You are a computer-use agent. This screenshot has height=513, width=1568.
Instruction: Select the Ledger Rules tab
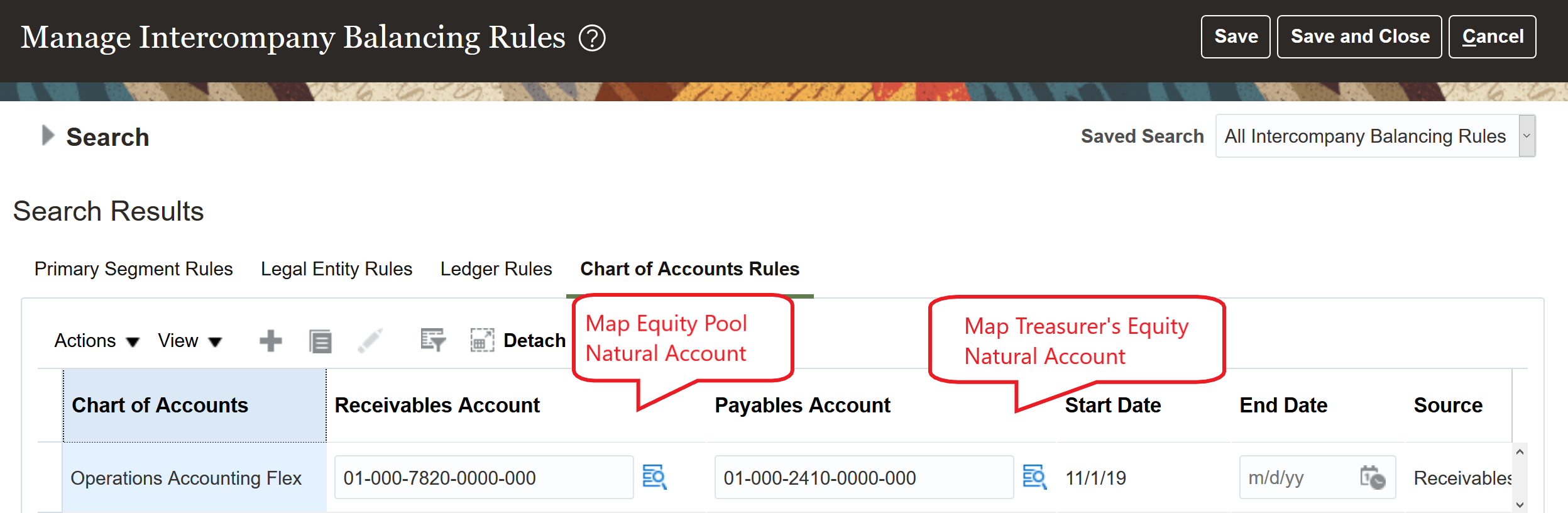pyautogui.click(x=496, y=269)
